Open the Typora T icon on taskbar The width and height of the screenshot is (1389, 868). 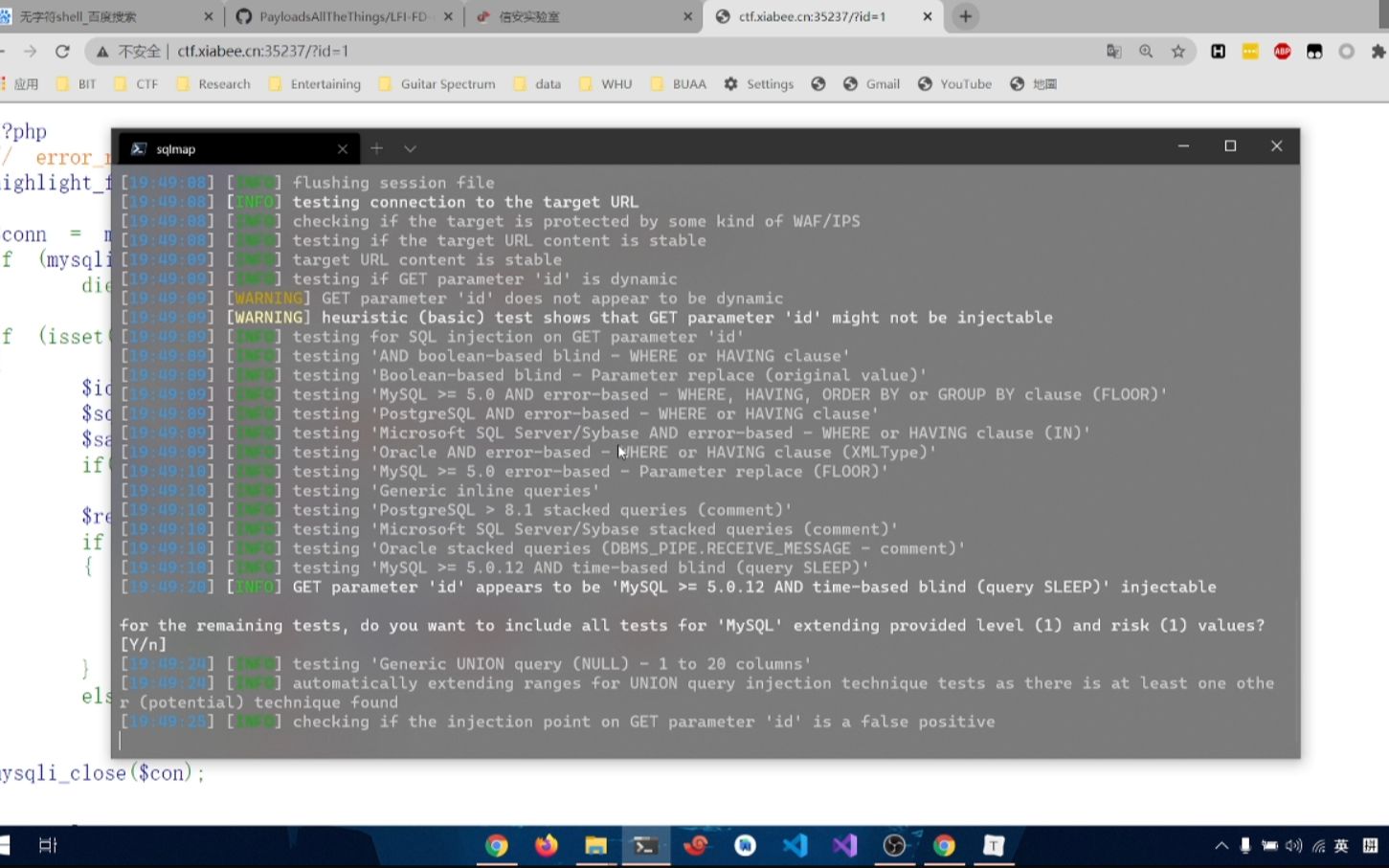tap(994, 845)
